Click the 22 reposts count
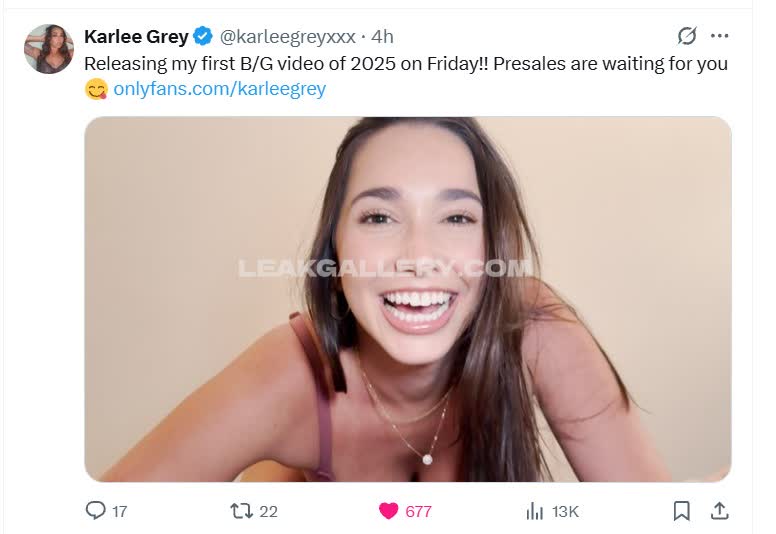This screenshot has height=534, width=776. (x=268, y=511)
